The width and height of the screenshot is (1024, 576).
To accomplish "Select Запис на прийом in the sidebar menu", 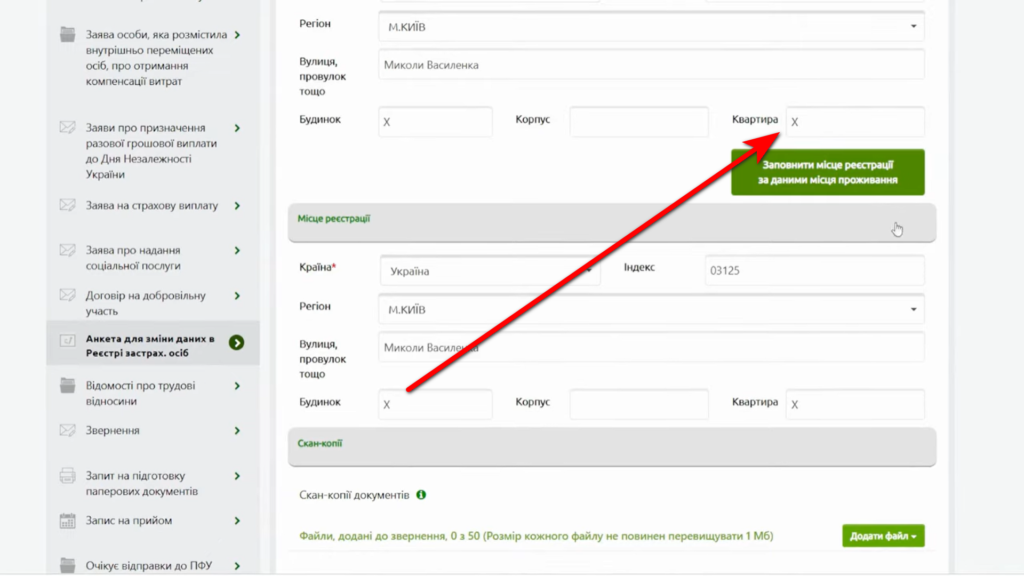I will click(129, 521).
